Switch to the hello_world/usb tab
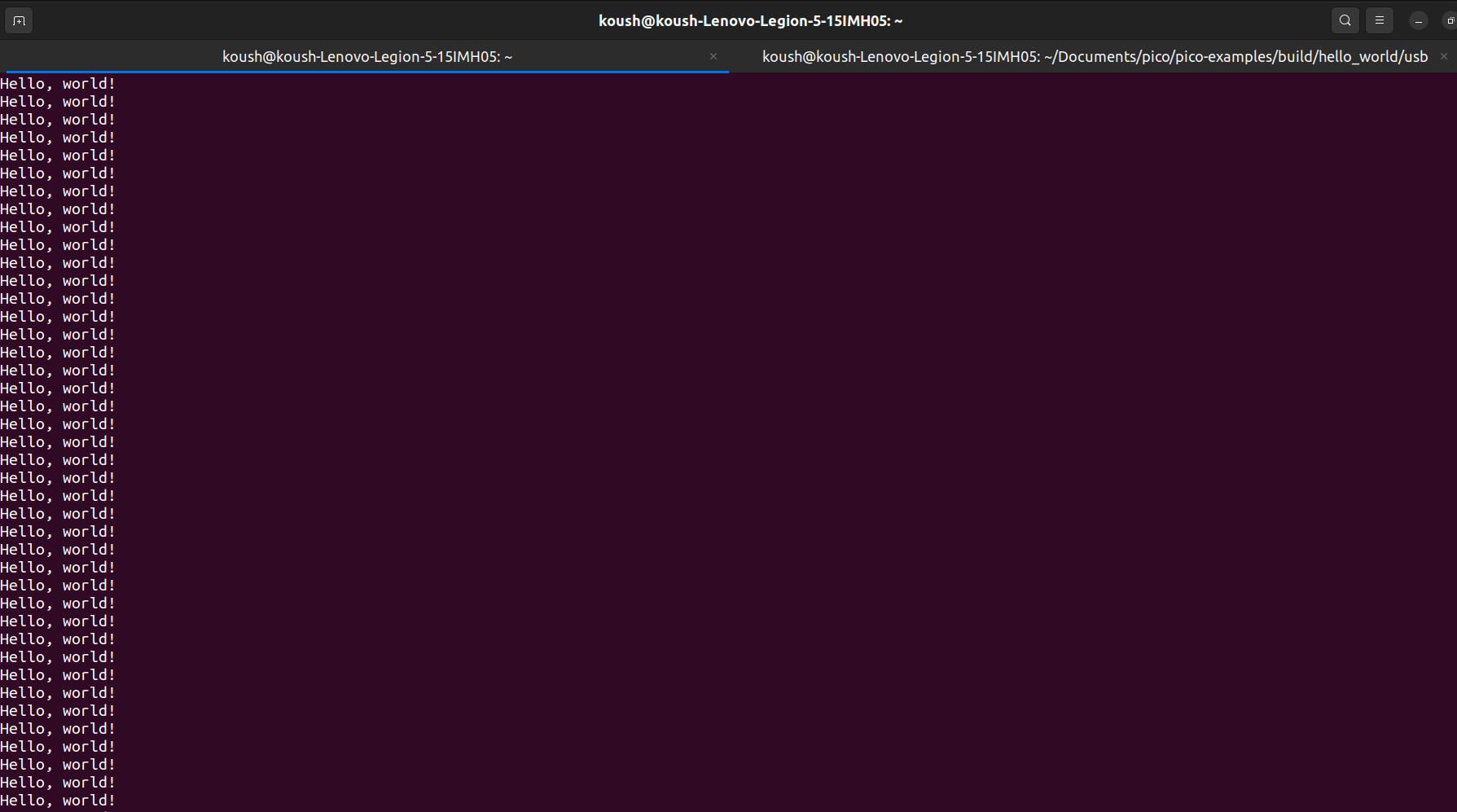This screenshot has height=812, width=1457. pos(1095,56)
